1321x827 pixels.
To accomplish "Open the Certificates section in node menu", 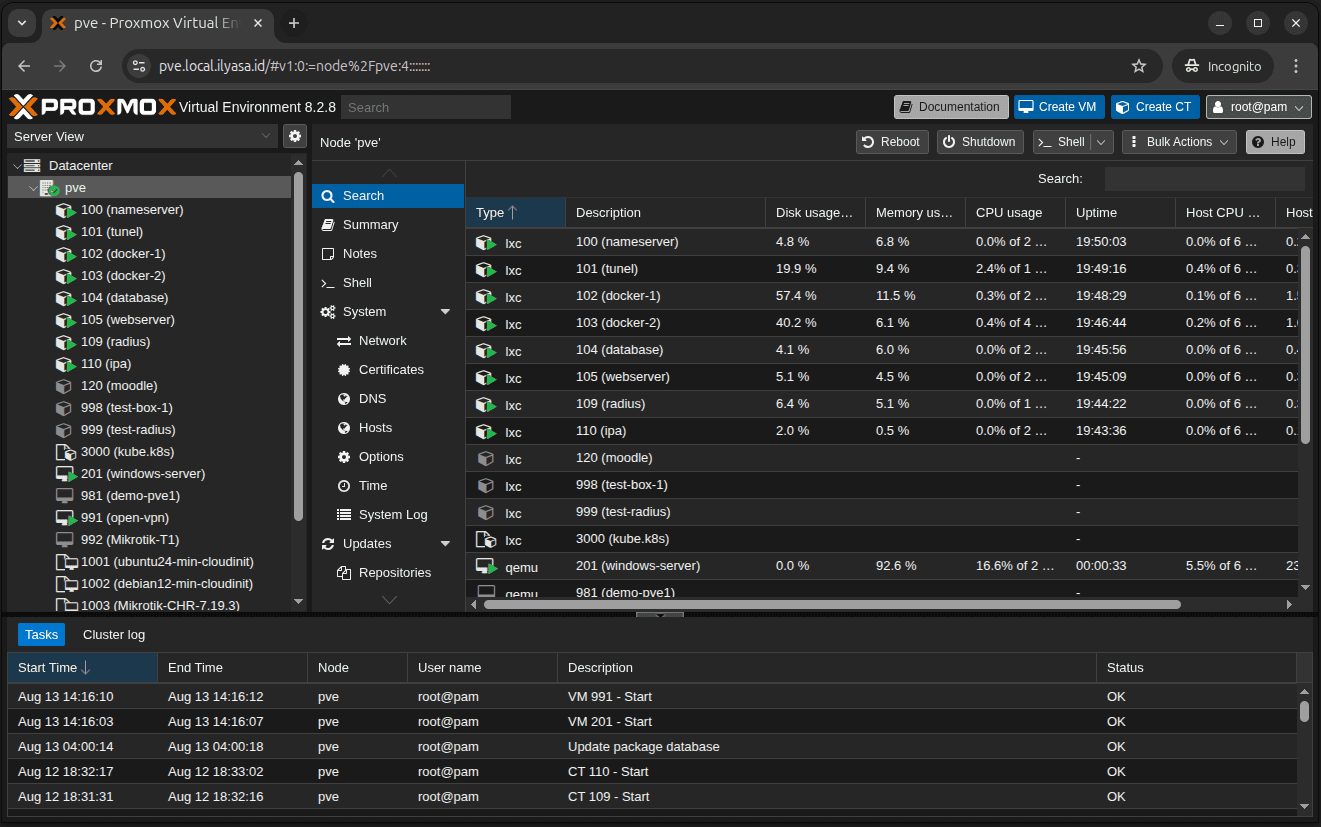I will [390, 370].
